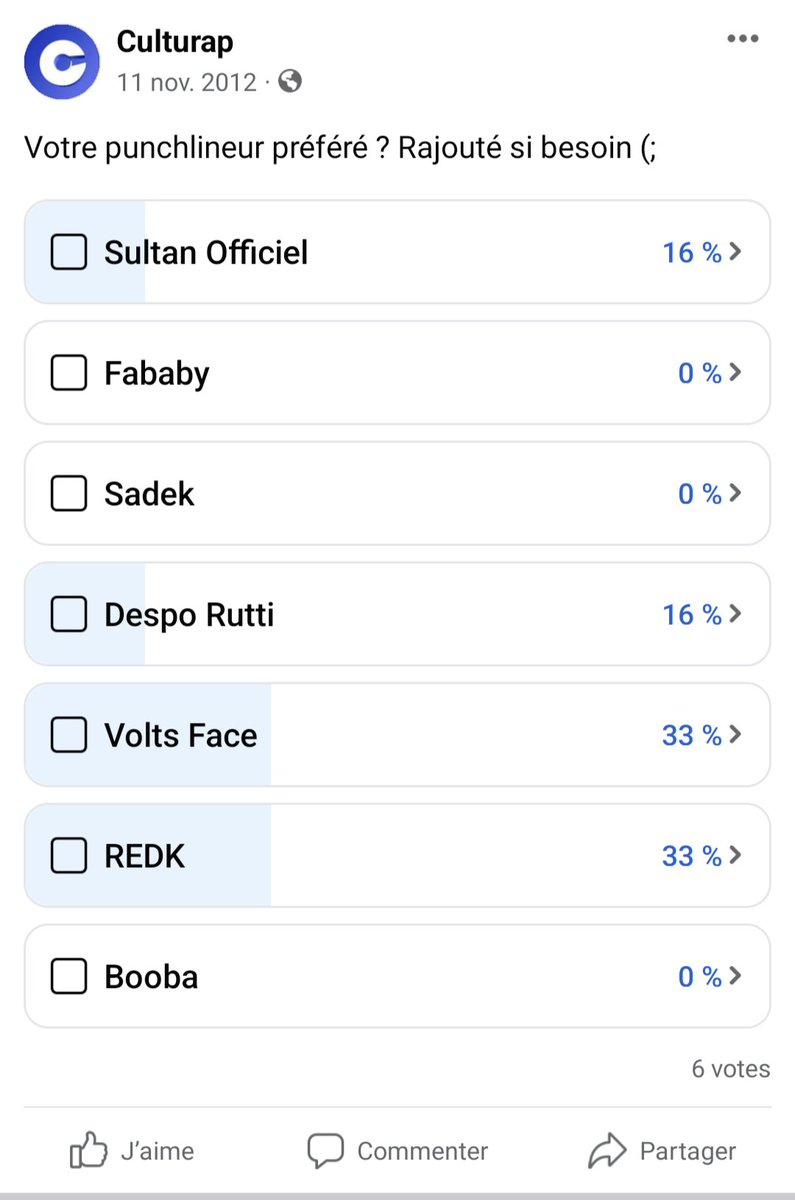Viewport: 795px width, 1200px height.
Task: Open the Culturap page name link
Action: [x=175, y=41]
